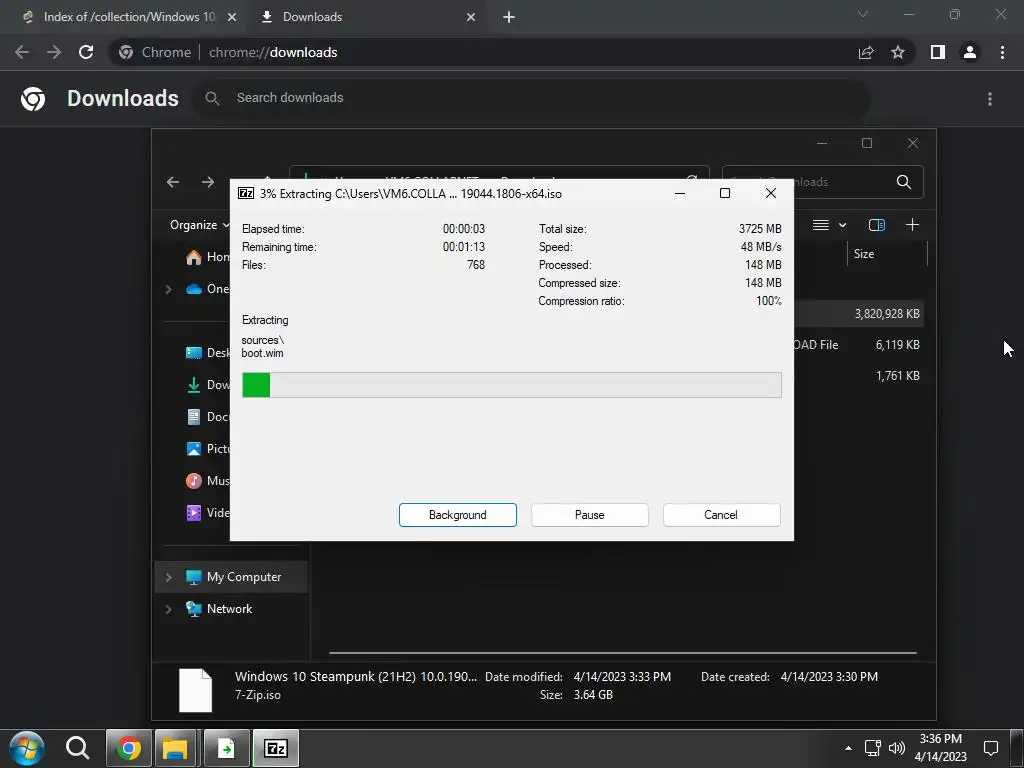The height and width of the screenshot is (768, 1024).
Task: Open Pictures folder in navigation pane
Action: tap(207, 449)
